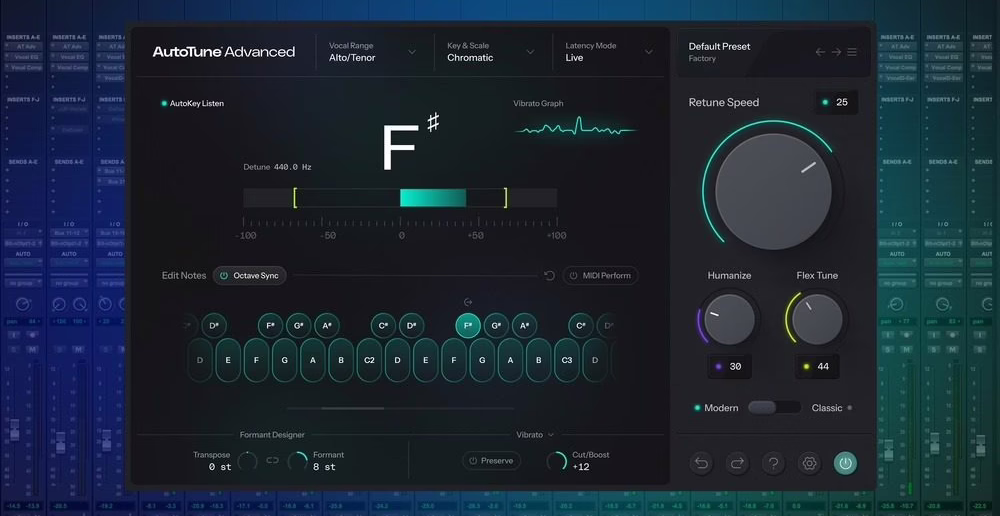Open settings with the gear icon
Image resolution: width=1000 pixels, height=516 pixels.
[x=809, y=464]
